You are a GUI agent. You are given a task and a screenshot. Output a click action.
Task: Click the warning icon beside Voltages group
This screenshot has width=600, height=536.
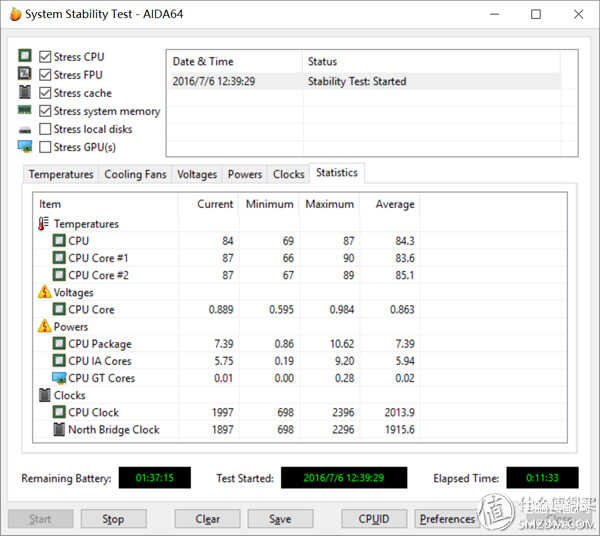click(44, 292)
